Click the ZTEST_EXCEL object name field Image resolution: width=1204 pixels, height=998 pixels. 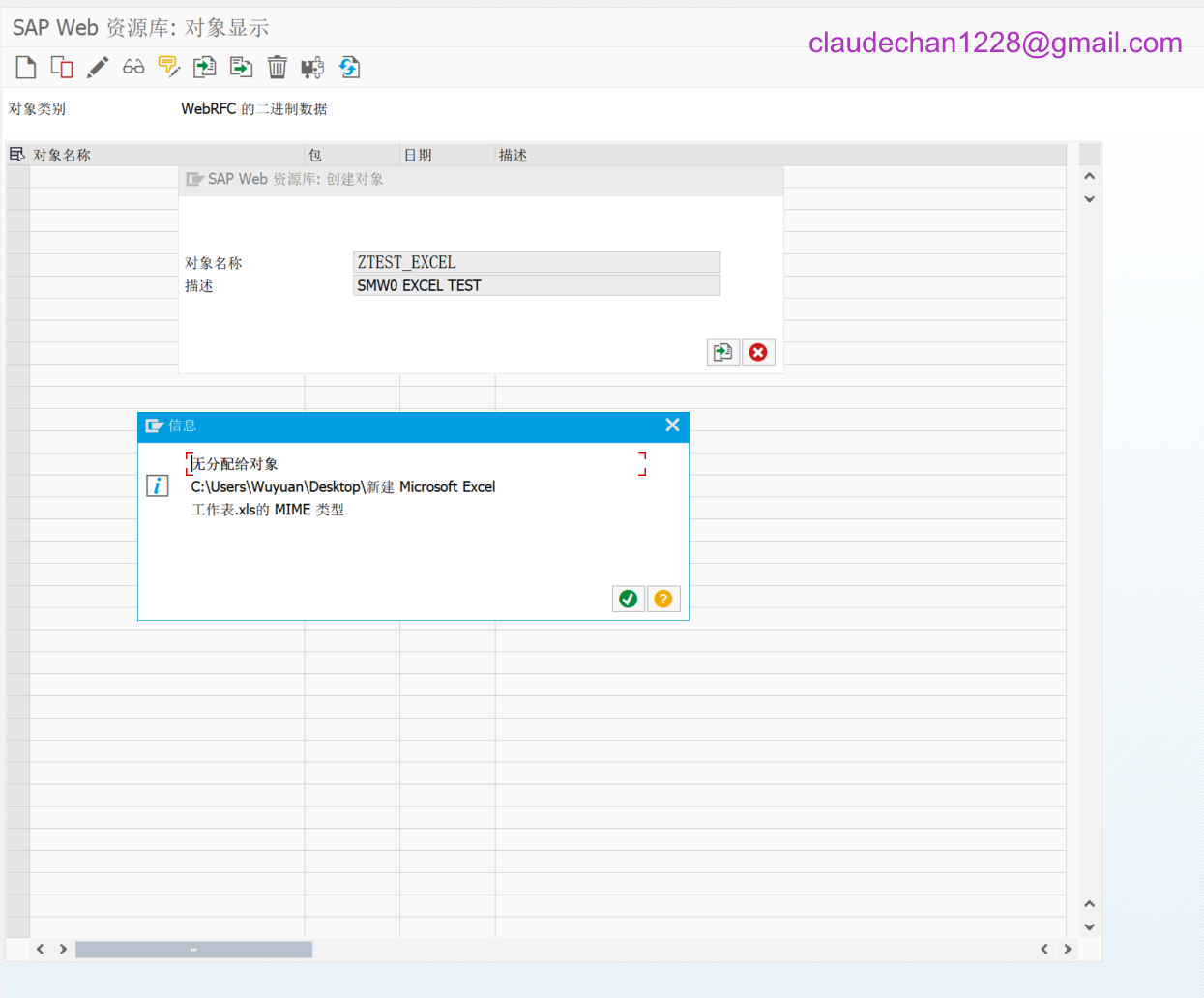point(537,262)
